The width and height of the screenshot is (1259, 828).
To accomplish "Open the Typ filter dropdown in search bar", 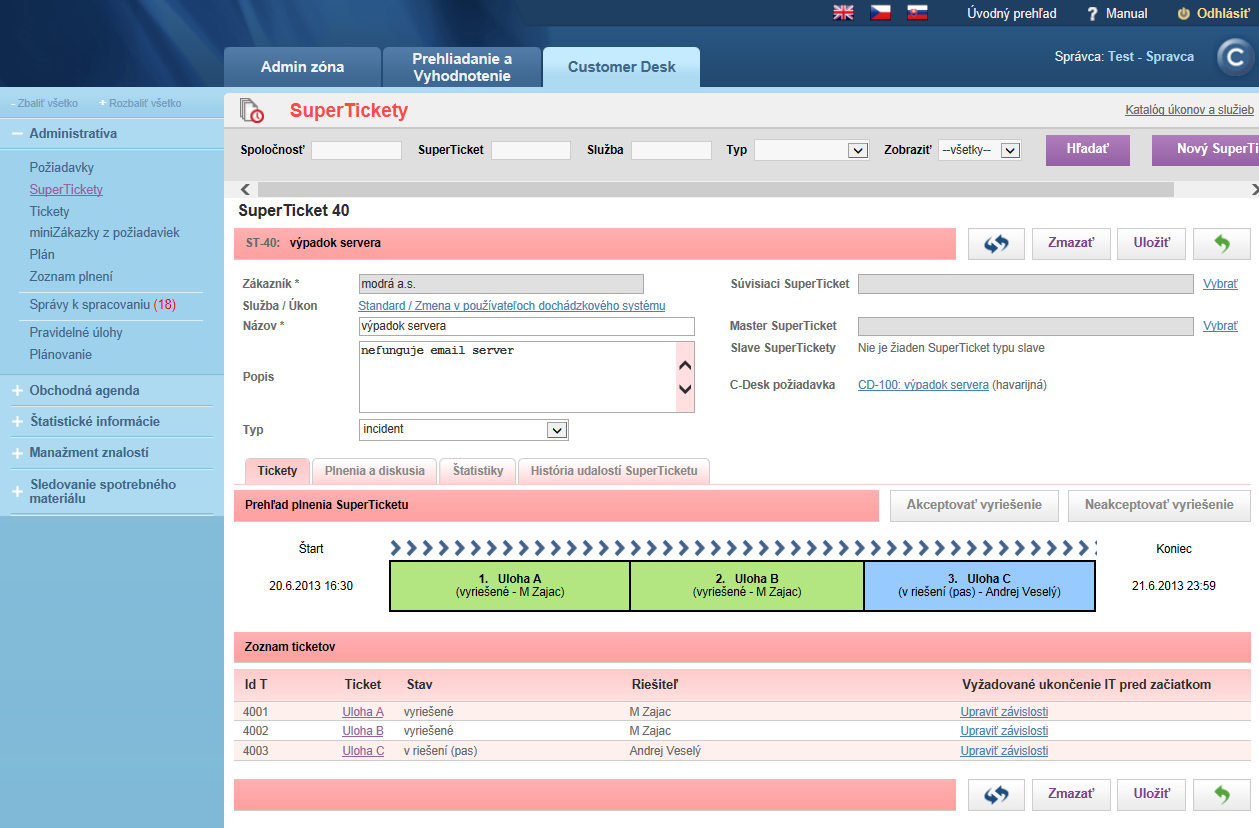I will point(811,150).
